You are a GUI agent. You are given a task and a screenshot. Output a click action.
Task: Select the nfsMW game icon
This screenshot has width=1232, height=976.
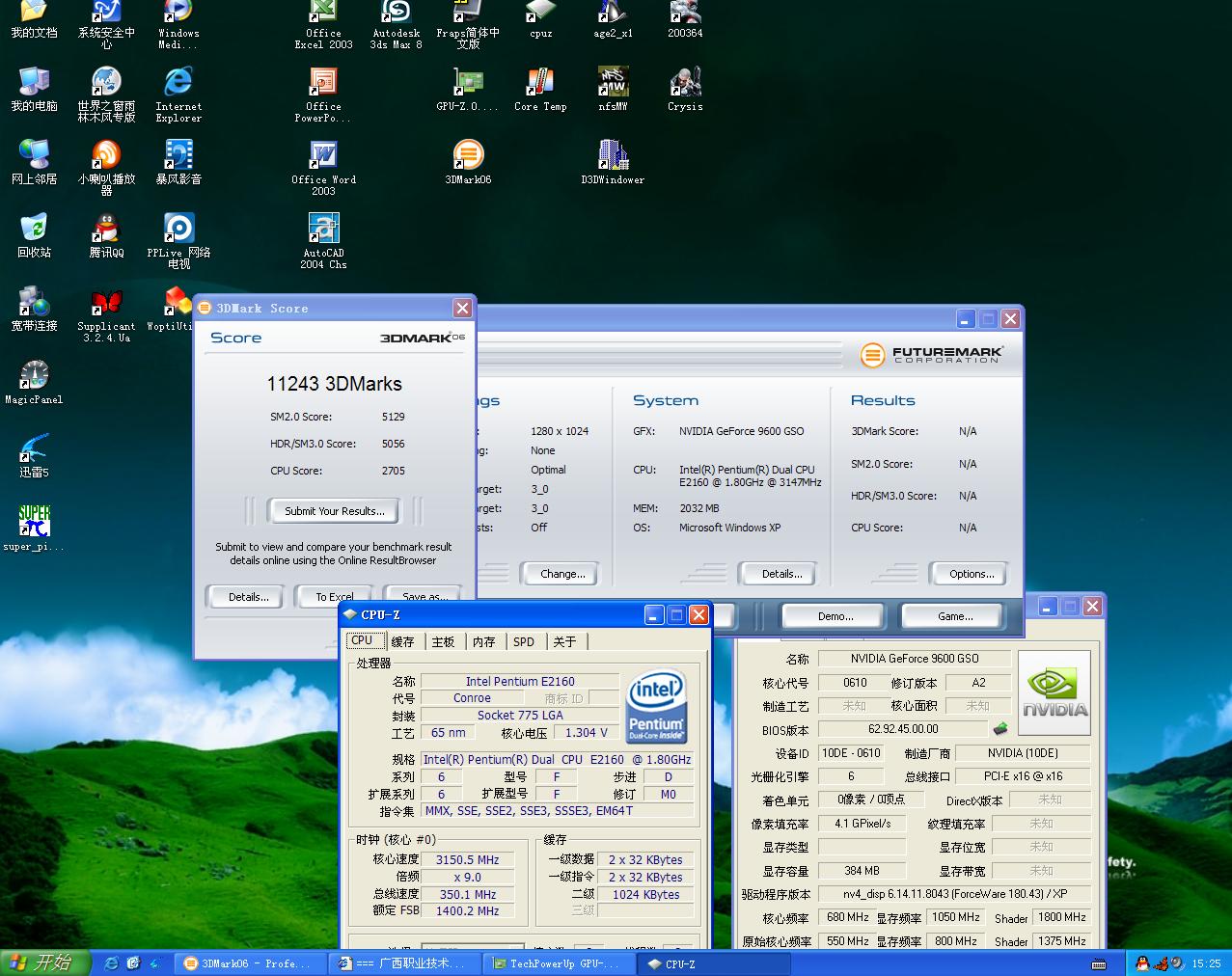tap(613, 90)
